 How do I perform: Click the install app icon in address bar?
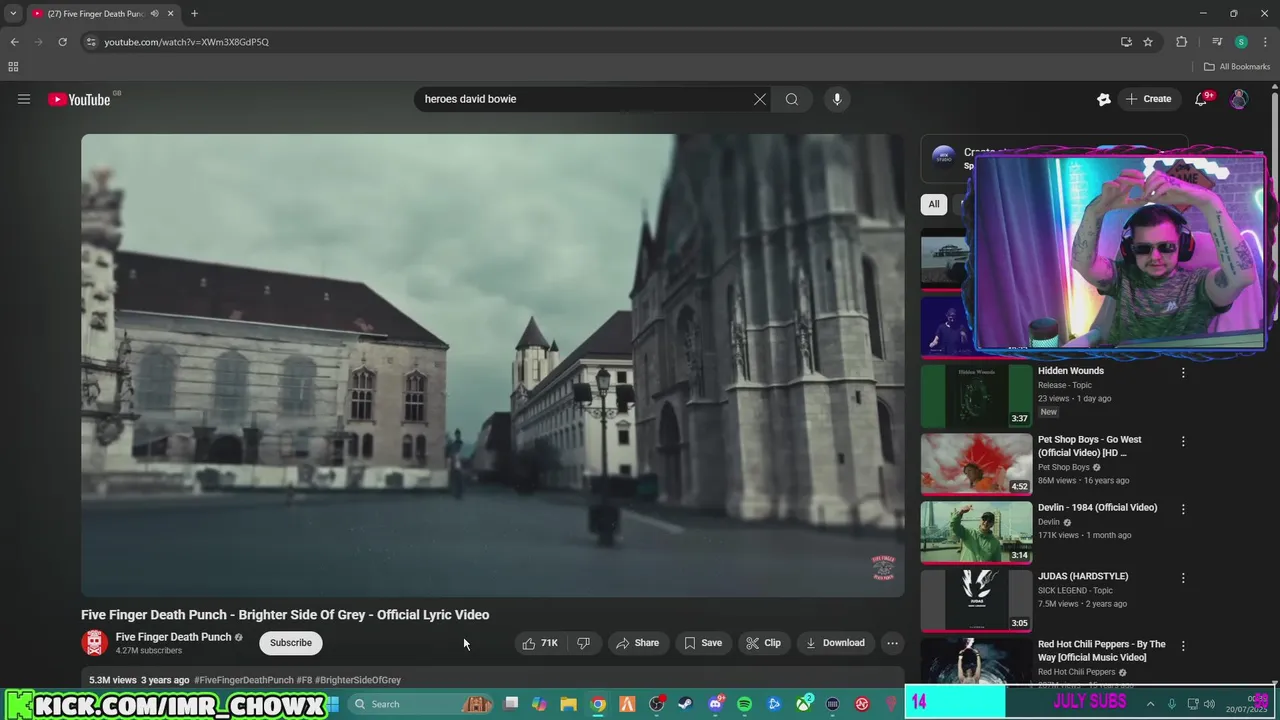click(1126, 42)
